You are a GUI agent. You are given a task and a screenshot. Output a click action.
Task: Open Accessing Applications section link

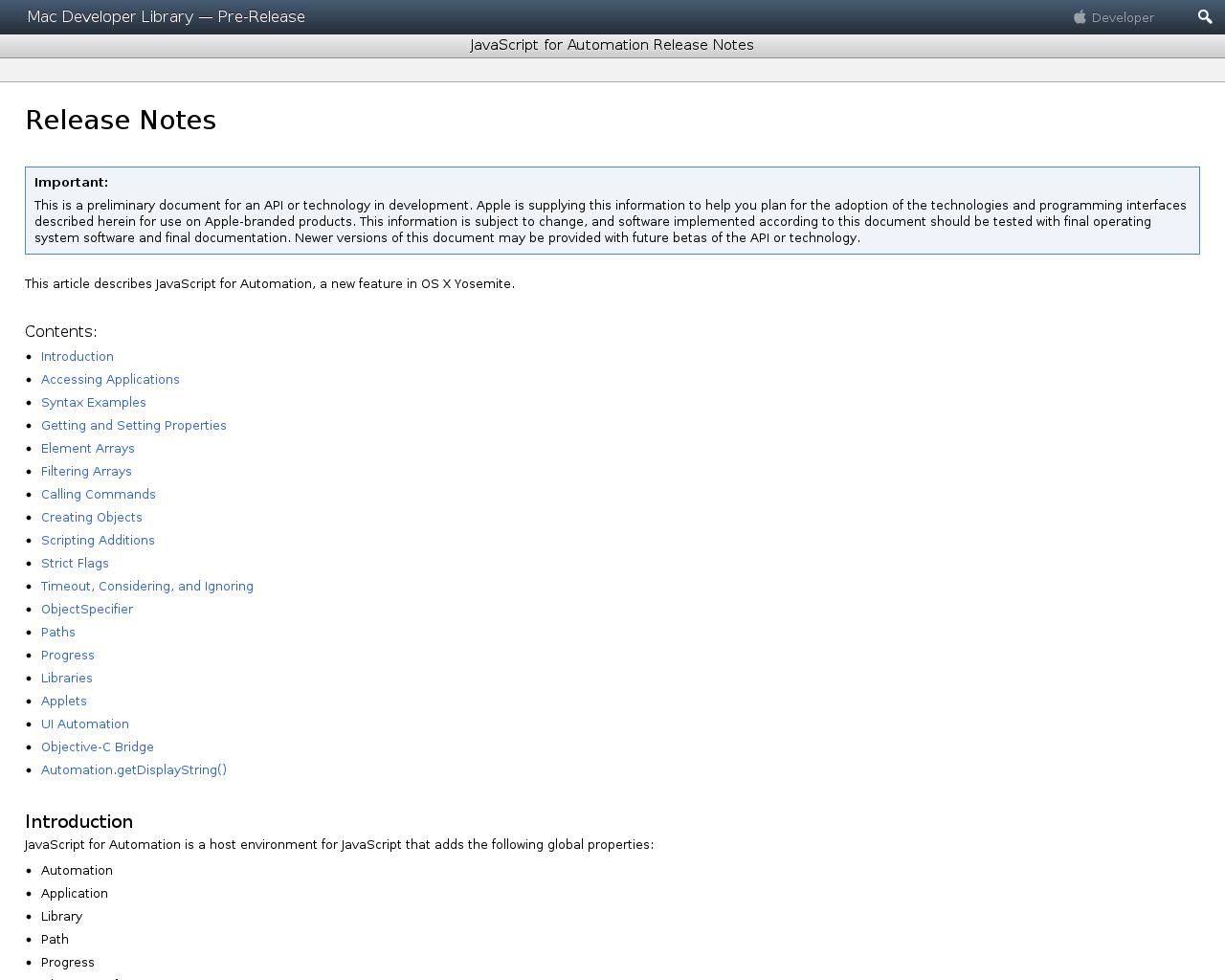pos(110,379)
